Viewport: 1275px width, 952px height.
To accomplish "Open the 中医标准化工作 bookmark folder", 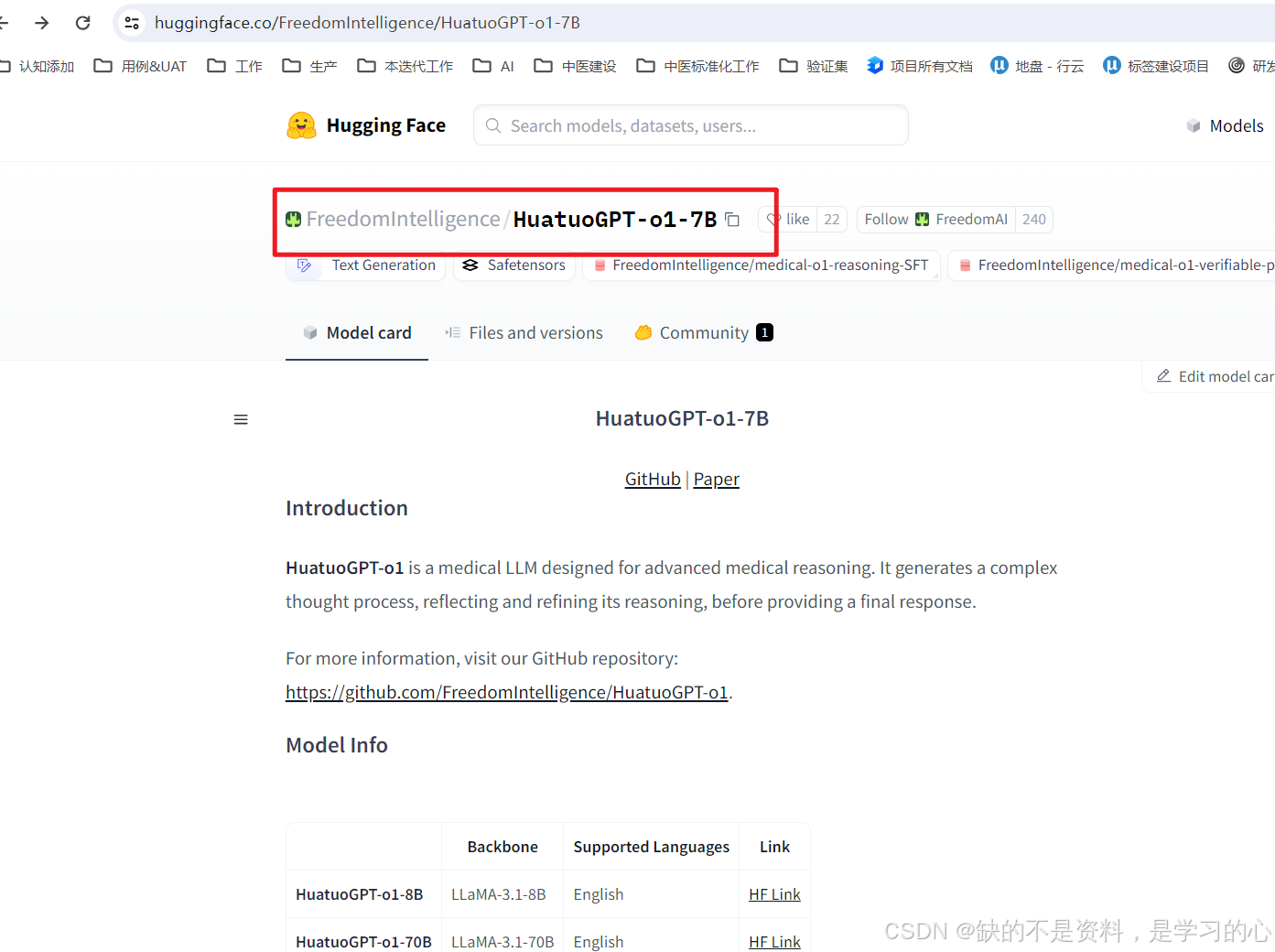I will (x=697, y=66).
